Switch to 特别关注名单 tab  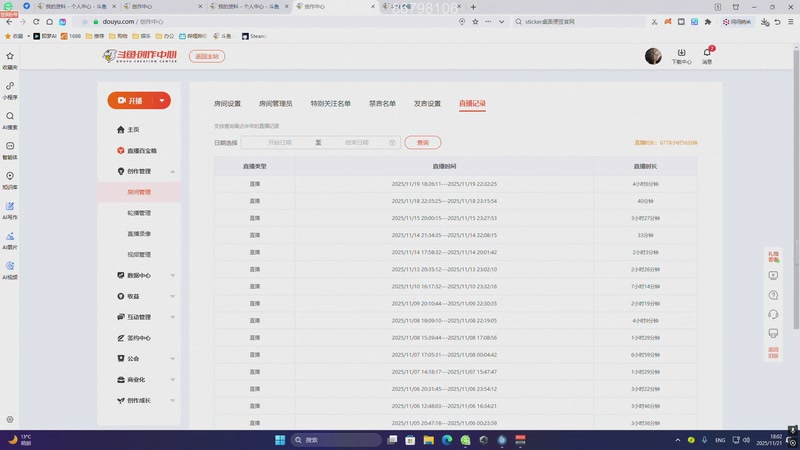[x=331, y=104]
